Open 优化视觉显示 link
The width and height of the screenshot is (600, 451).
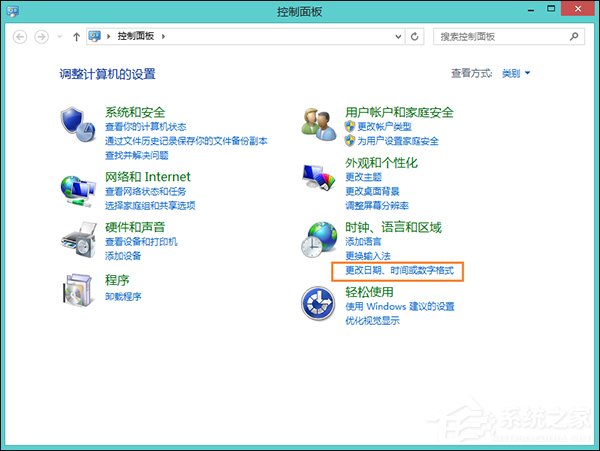372,321
